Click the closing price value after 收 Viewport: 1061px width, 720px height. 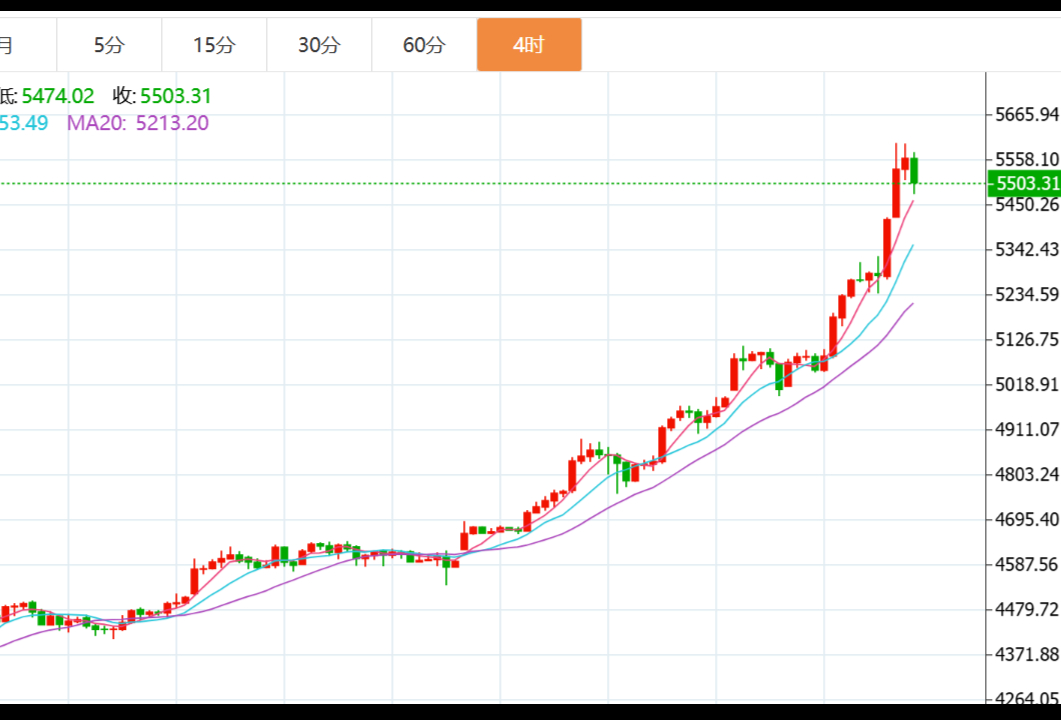click(x=175, y=96)
